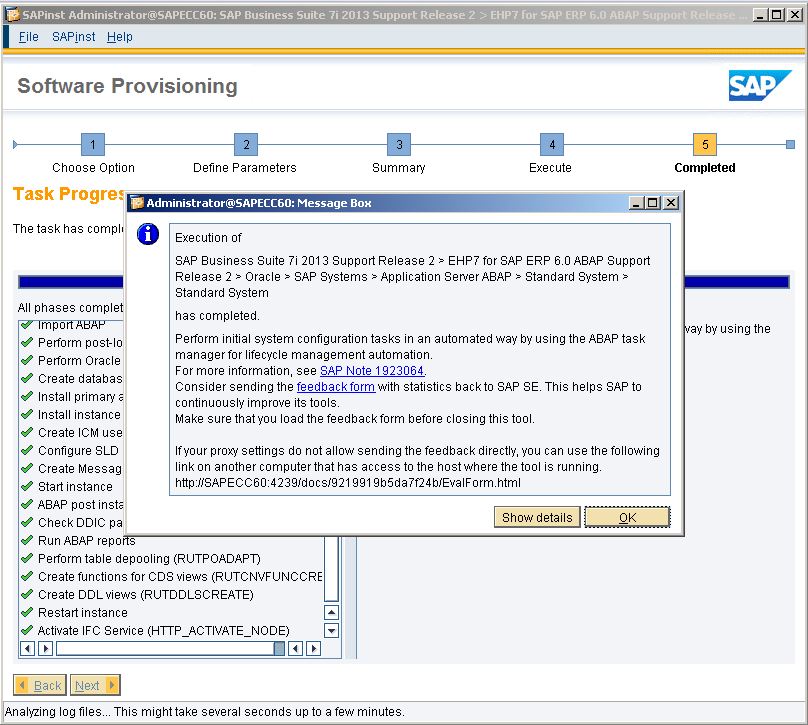Image resolution: width=808 pixels, height=725 pixels.
Task: Click right arrow at end of horizontal scrollbar
Action: 313,648
